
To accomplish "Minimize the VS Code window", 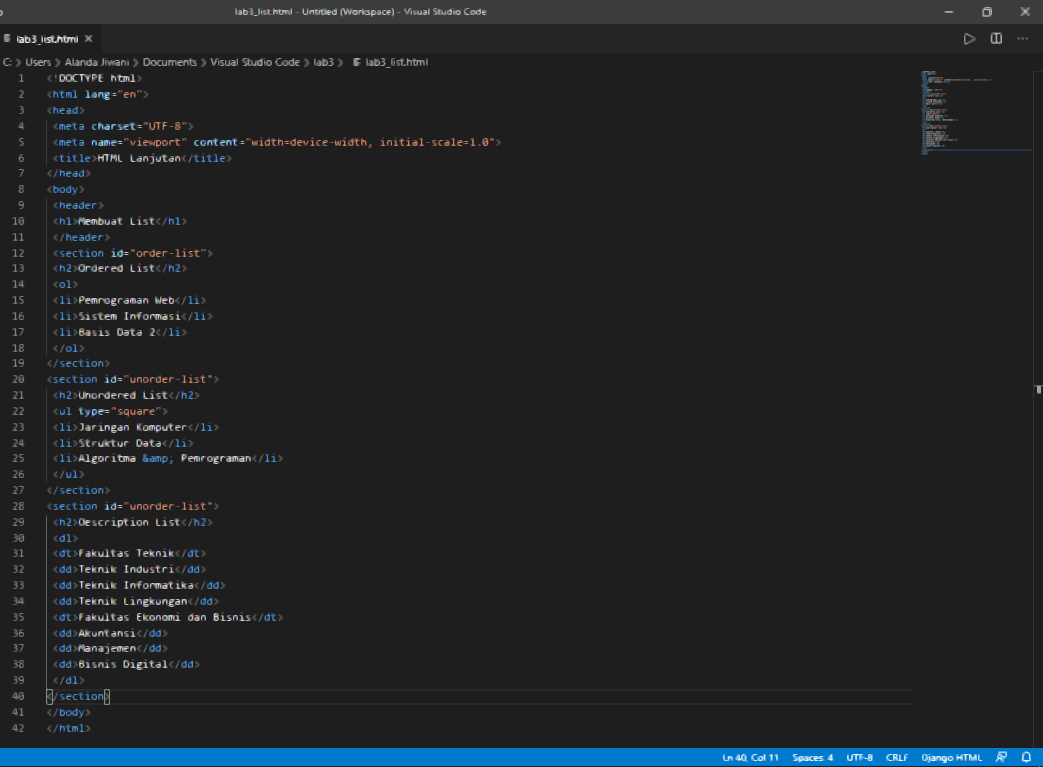I will 949,11.
